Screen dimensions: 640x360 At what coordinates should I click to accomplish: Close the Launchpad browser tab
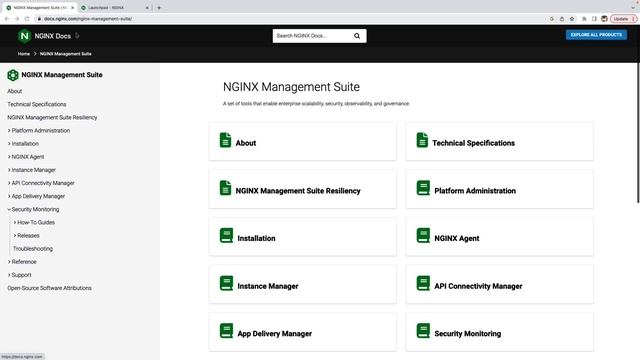point(147,8)
